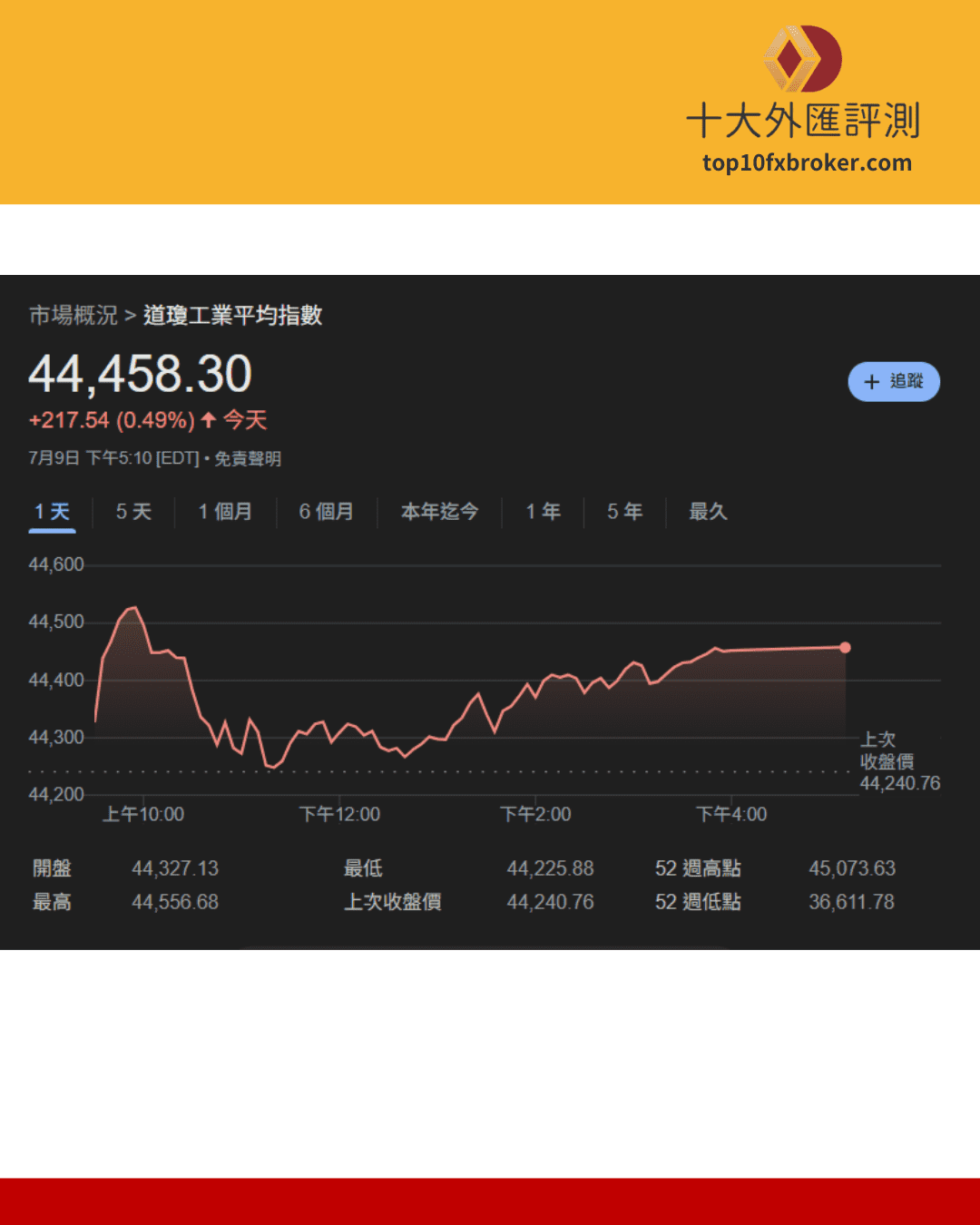Click the plus icon on the 追蹤 button
The width and height of the screenshot is (980, 1225).
[871, 382]
